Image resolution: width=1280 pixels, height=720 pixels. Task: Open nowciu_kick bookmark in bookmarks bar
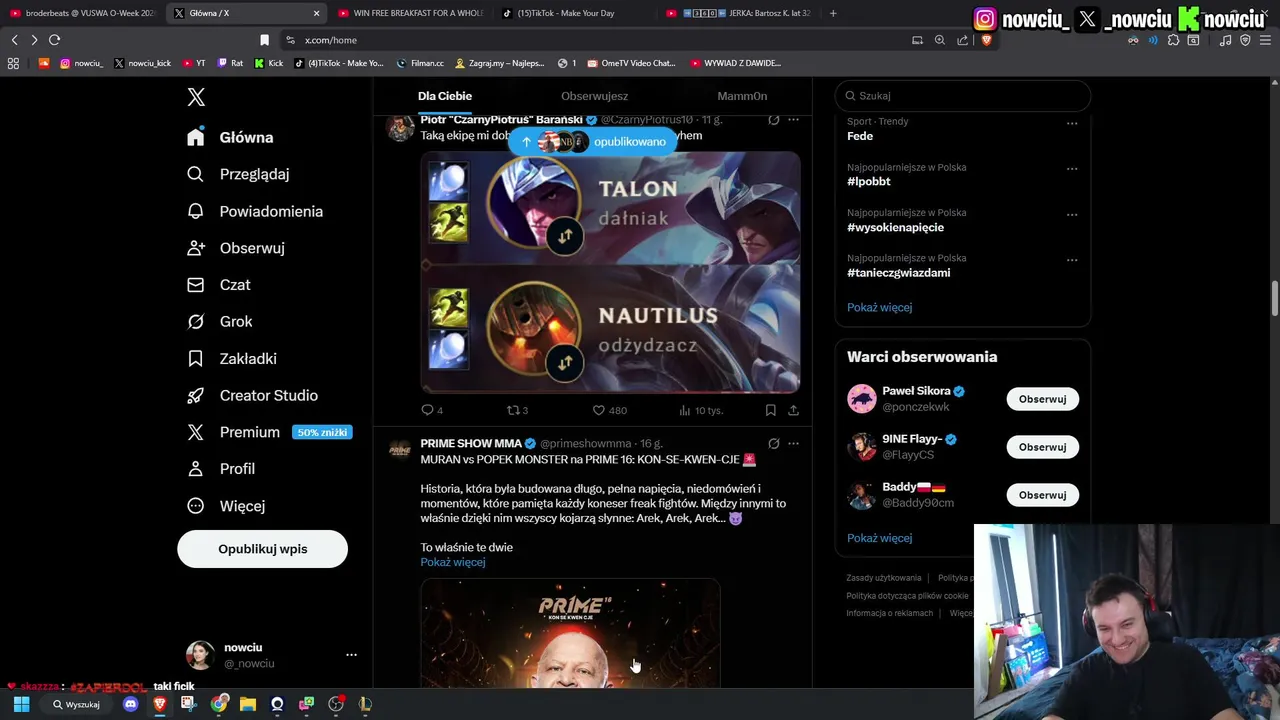(142, 63)
